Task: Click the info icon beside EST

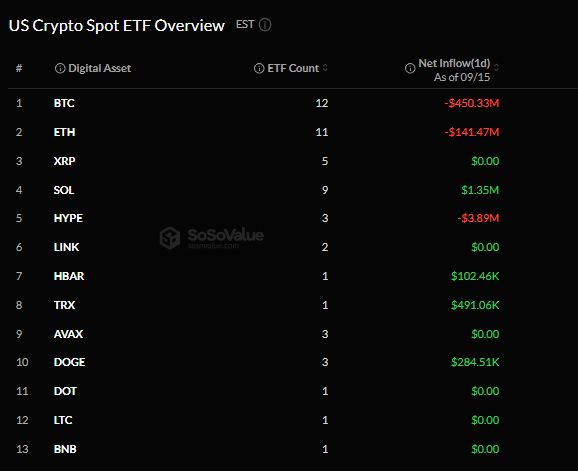Action: pos(265,25)
